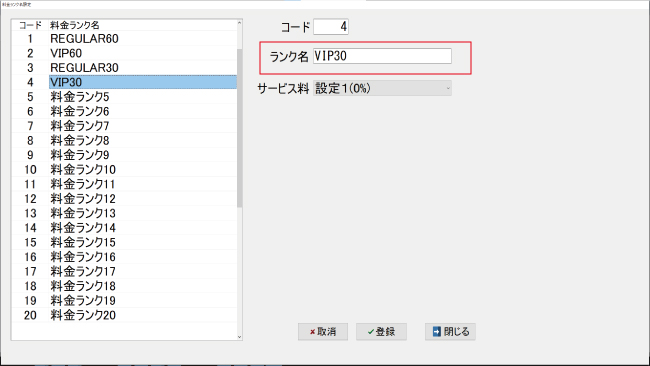Select VIP60 in the rank list
The image size is (650, 366).
point(124,53)
